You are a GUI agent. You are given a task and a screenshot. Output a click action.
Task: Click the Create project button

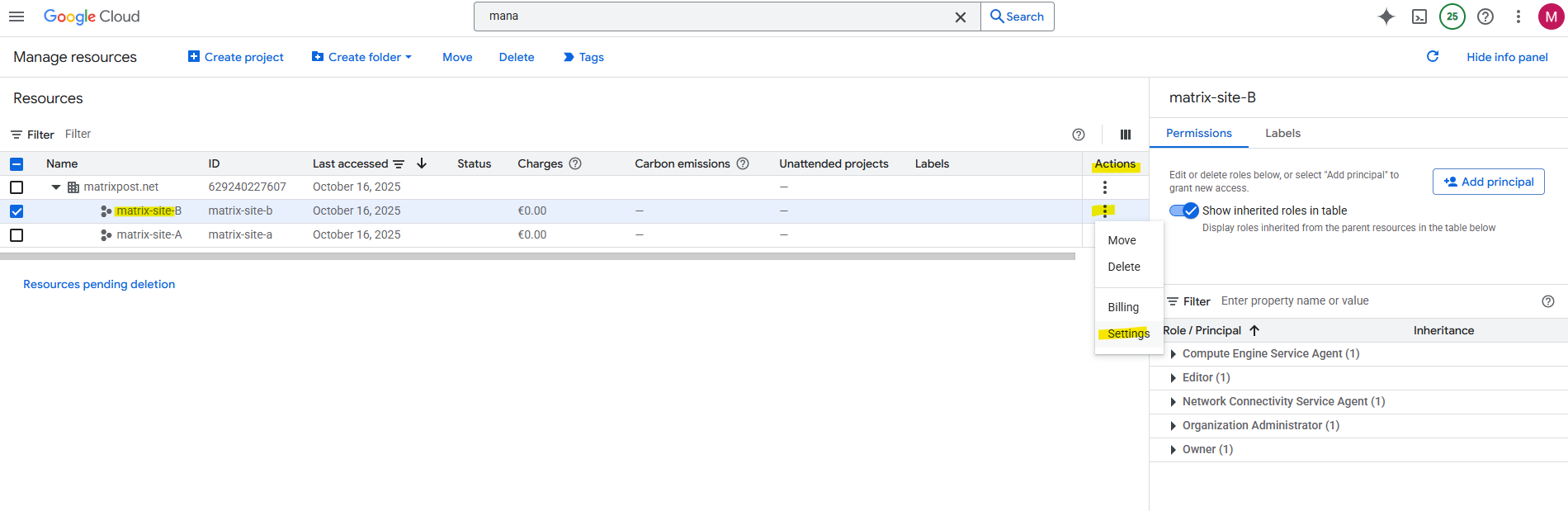click(x=235, y=57)
